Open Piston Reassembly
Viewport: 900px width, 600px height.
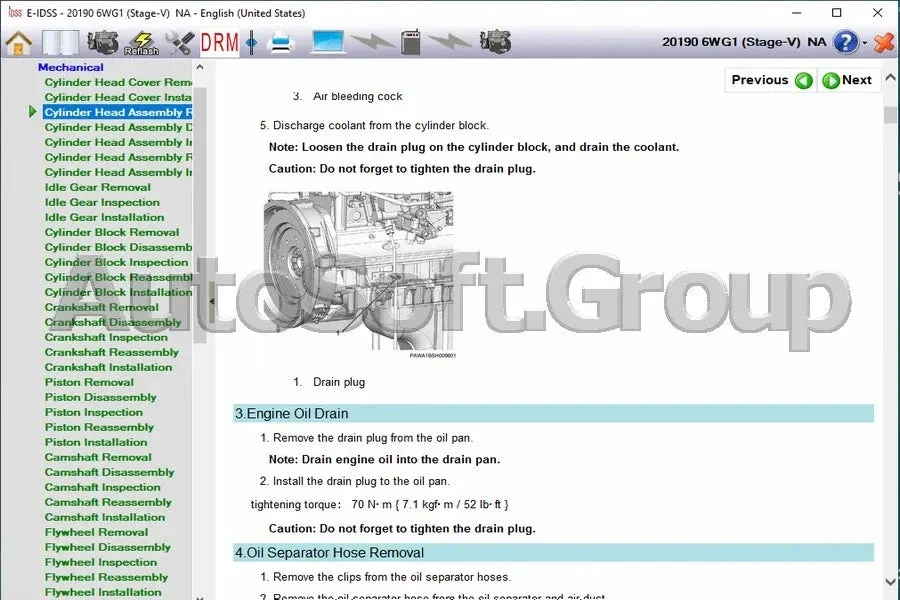point(99,427)
